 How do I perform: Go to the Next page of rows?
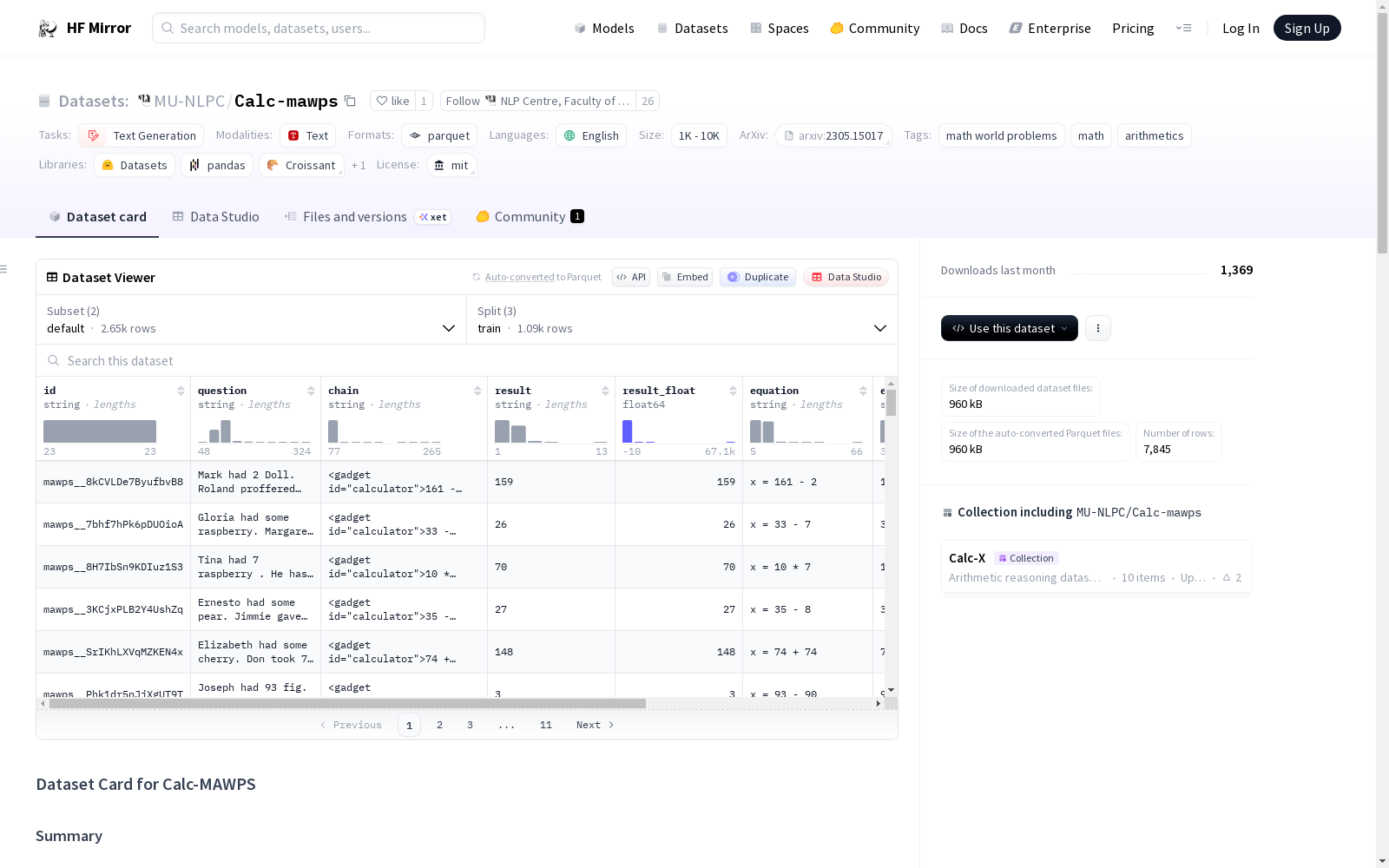595,725
